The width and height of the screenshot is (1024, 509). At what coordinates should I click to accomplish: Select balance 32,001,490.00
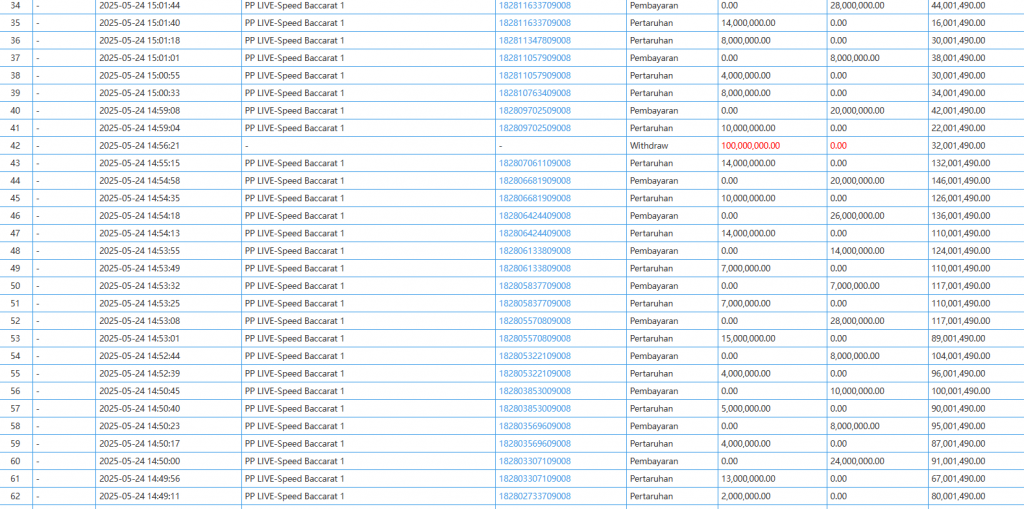click(958, 146)
